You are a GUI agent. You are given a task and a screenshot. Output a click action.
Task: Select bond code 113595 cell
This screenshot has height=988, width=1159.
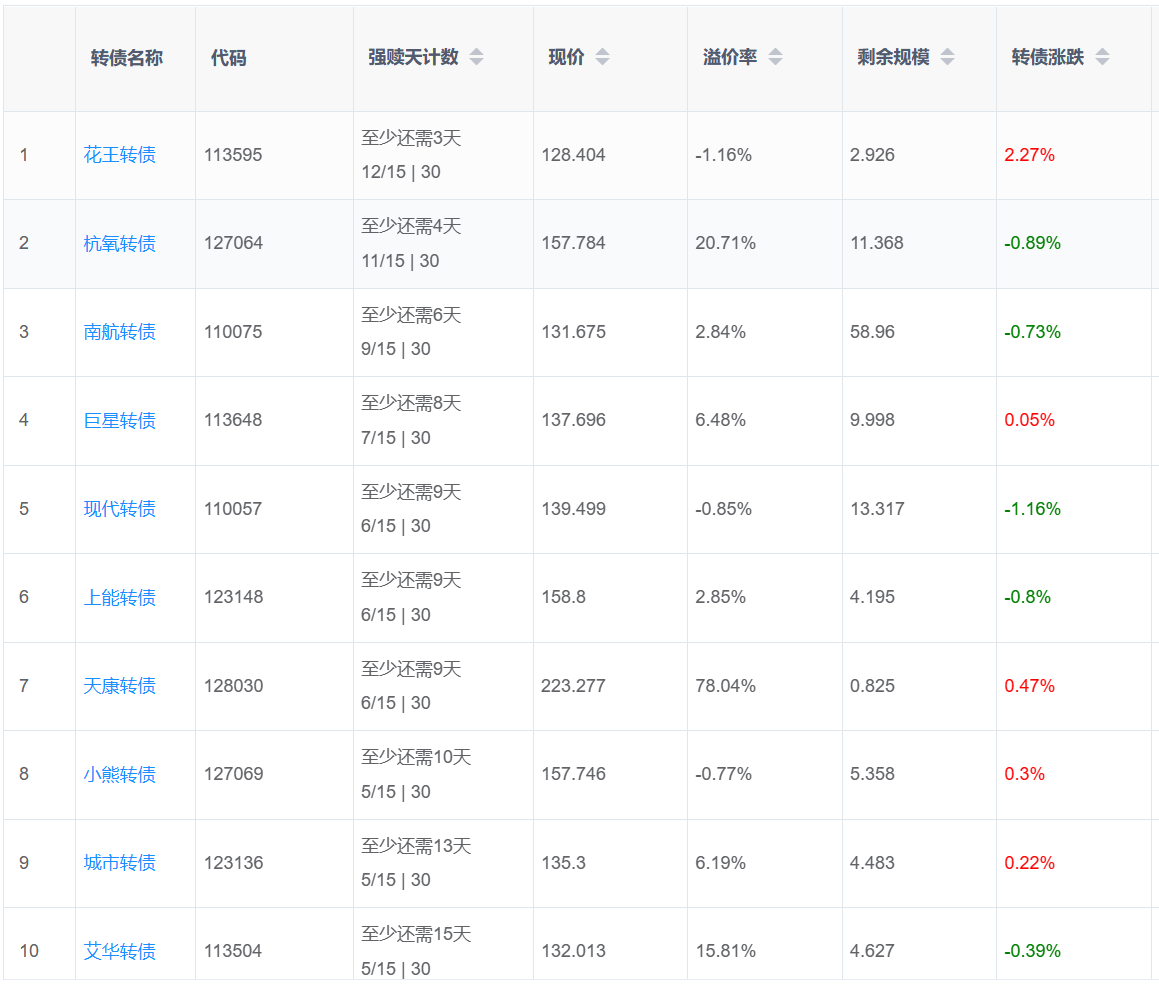coord(233,155)
